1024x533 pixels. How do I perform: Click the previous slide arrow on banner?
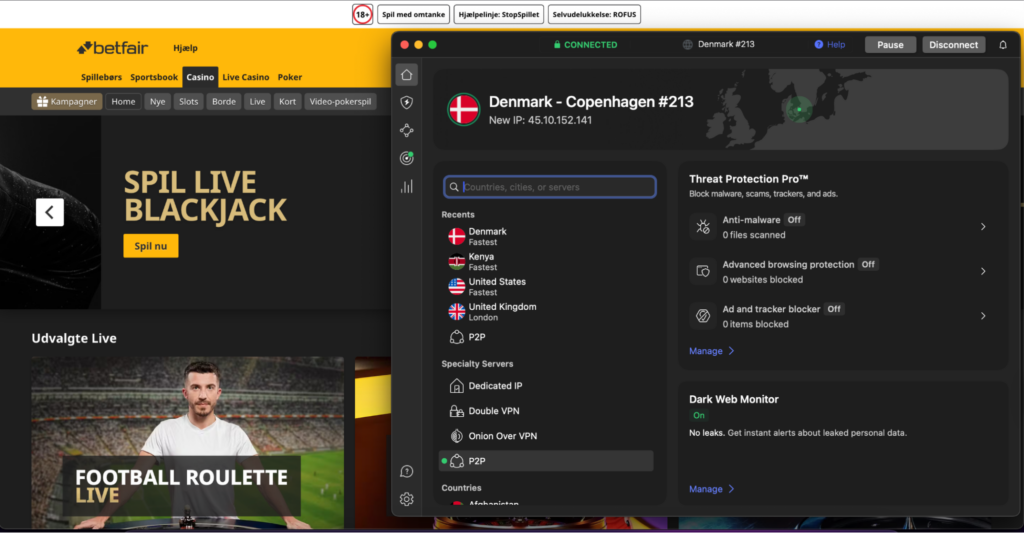pos(50,212)
